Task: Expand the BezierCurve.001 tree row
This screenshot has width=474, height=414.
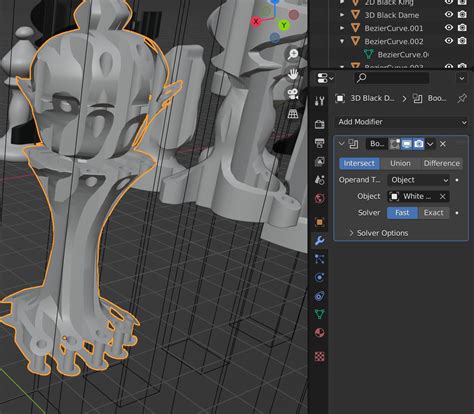Action: pyautogui.click(x=342, y=28)
